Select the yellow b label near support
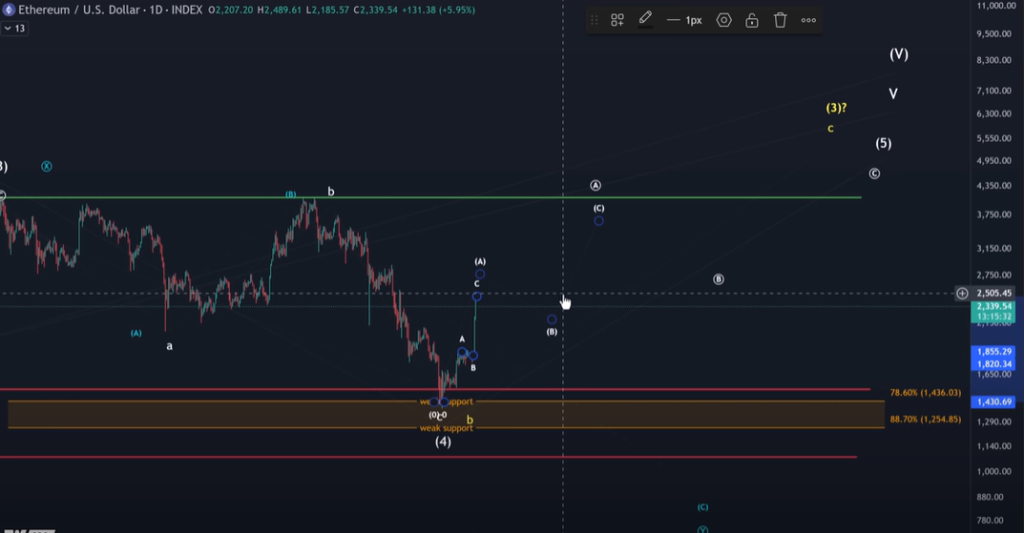The width and height of the screenshot is (1024, 533). pos(470,420)
